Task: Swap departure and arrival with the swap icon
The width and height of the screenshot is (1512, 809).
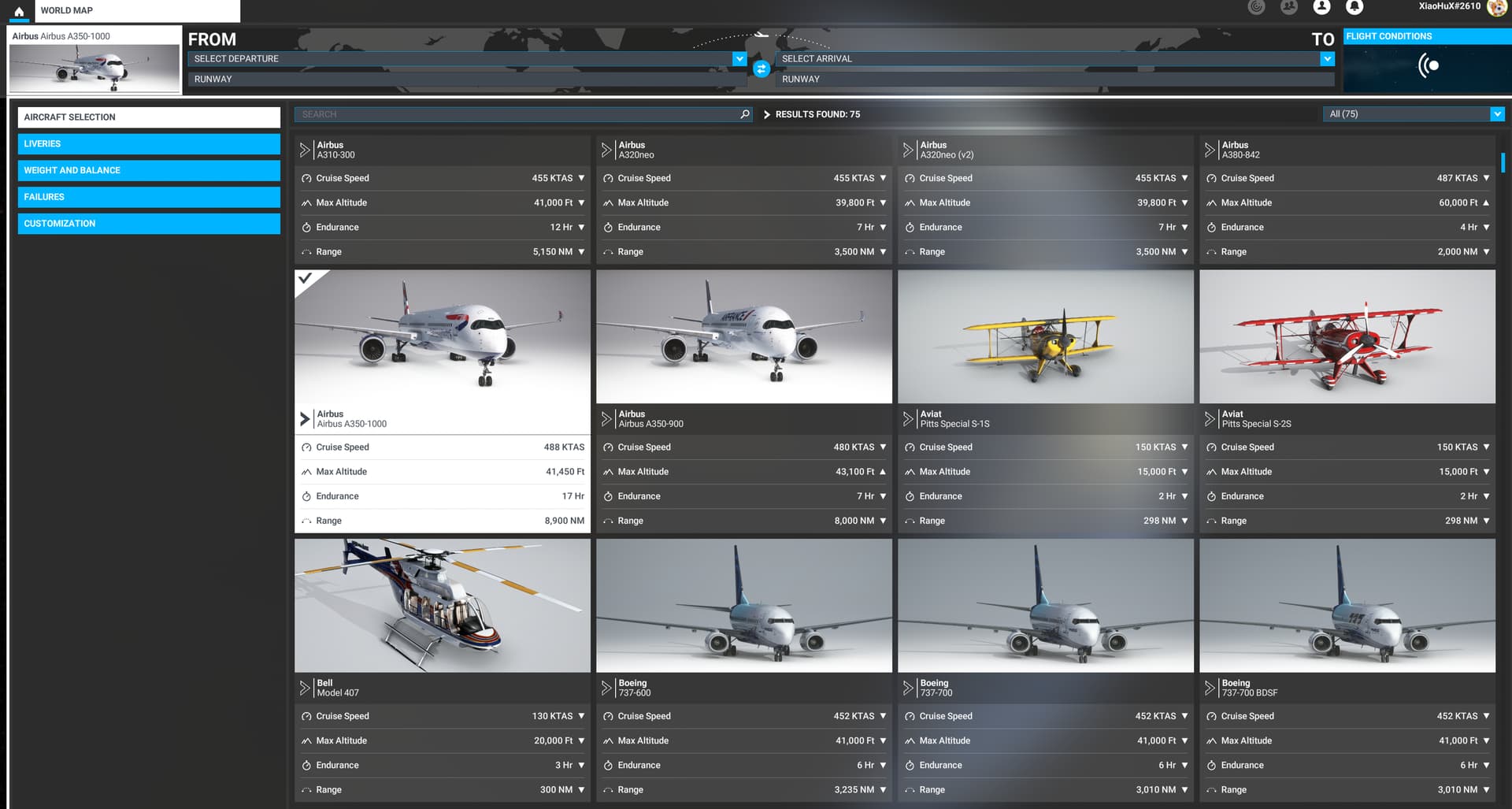Action: pyautogui.click(x=761, y=69)
